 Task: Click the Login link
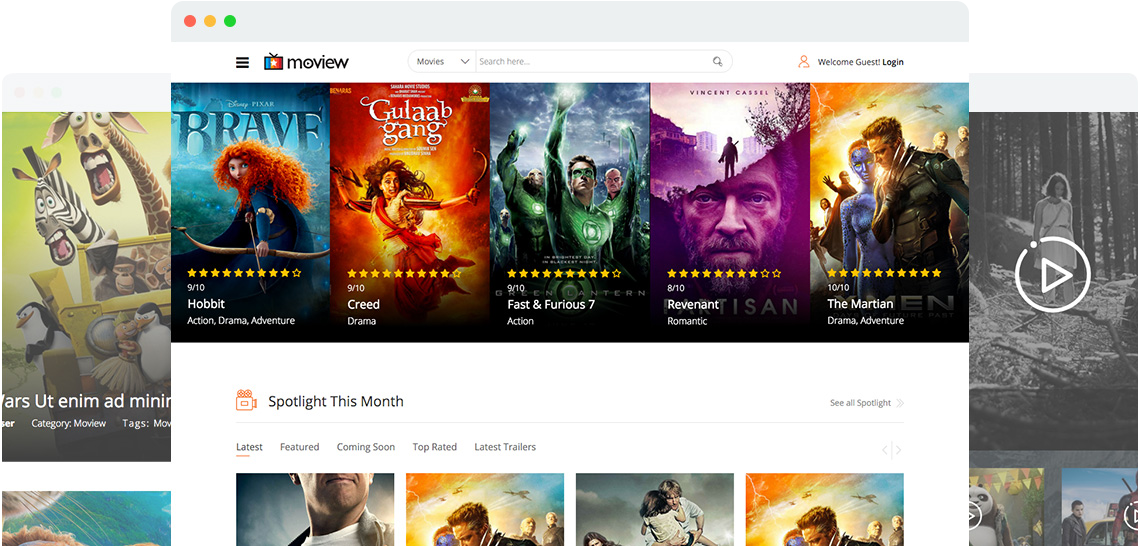(893, 63)
